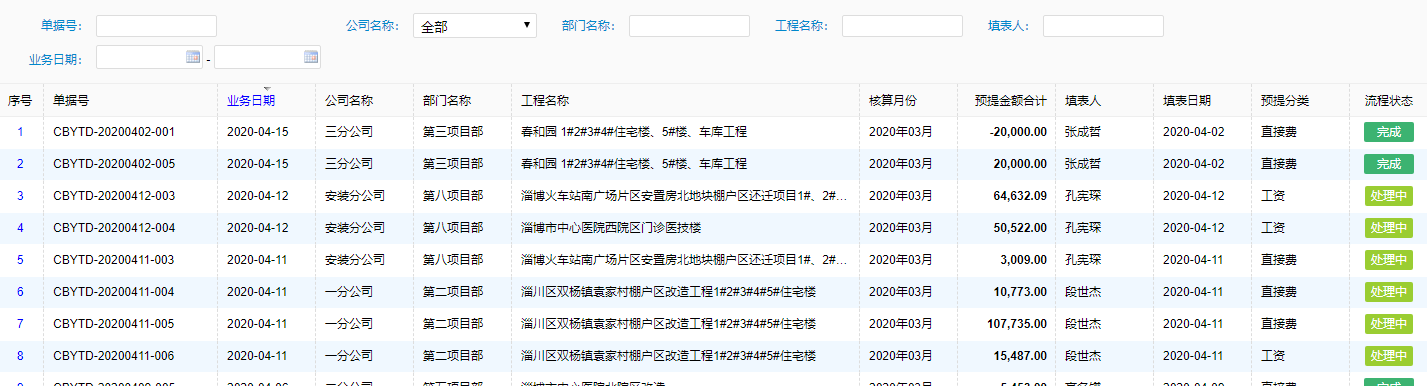Open end date calendar picker icon
This screenshot has height=386, width=1427.
tap(311, 57)
